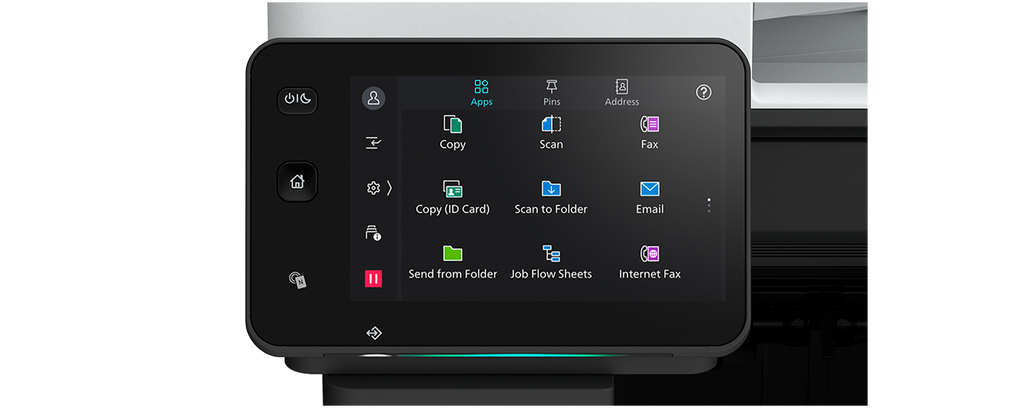Open the device information printer icon
1024x408 pixels.
pos(373,232)
